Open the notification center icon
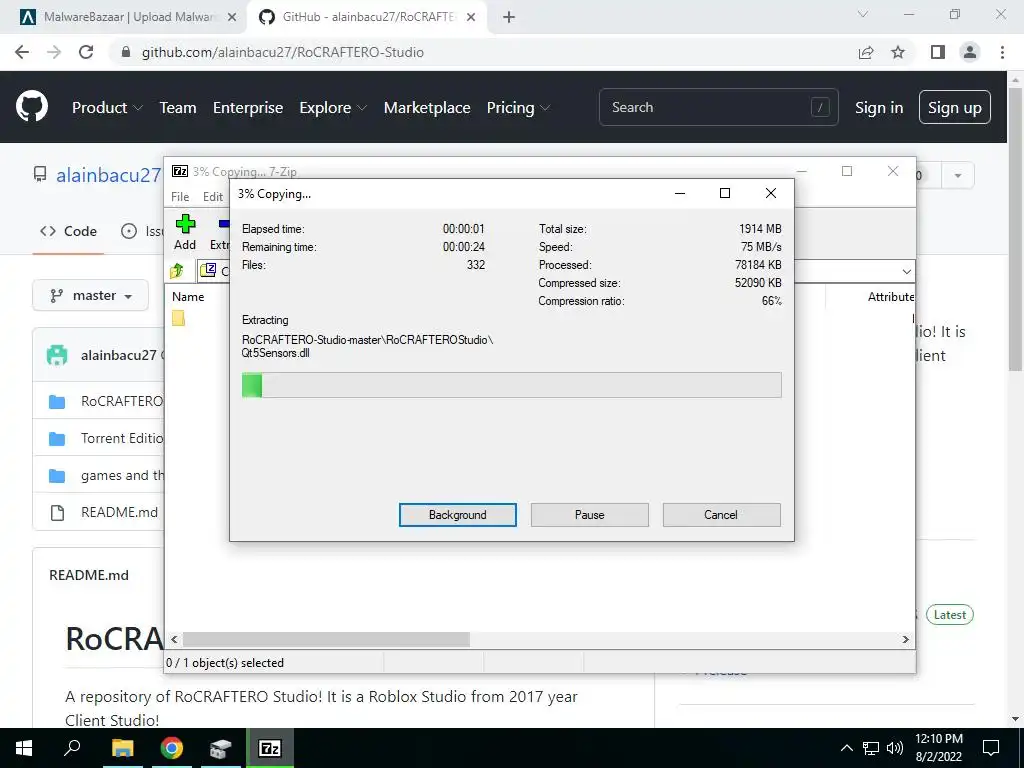This screenshot has width=1024, height=768. (991, 748)
